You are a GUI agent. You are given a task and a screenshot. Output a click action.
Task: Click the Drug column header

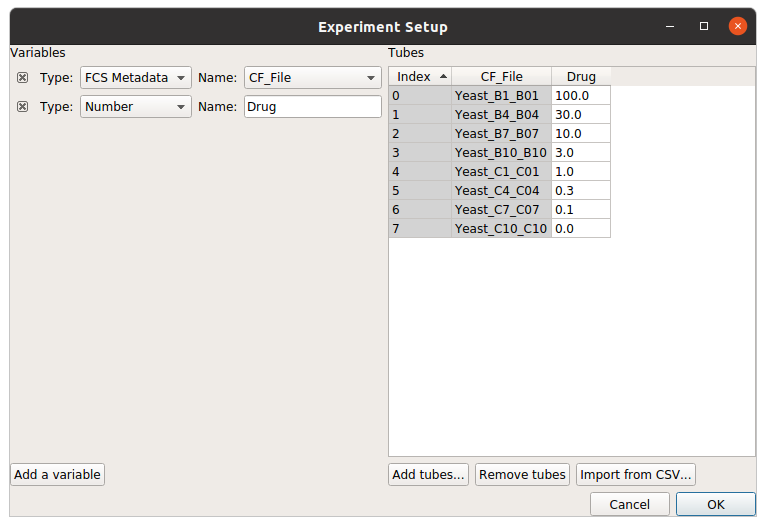(x=581, y=77)
